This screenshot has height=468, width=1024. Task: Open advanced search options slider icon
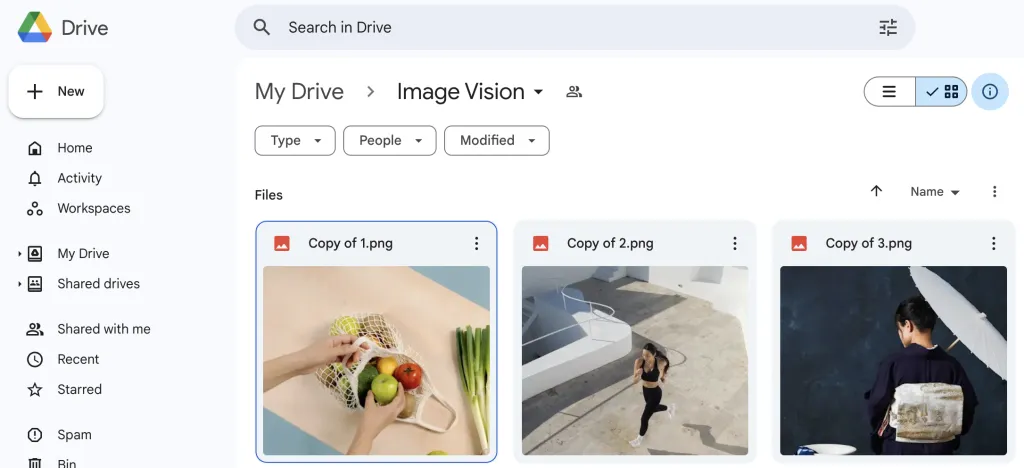887,28
